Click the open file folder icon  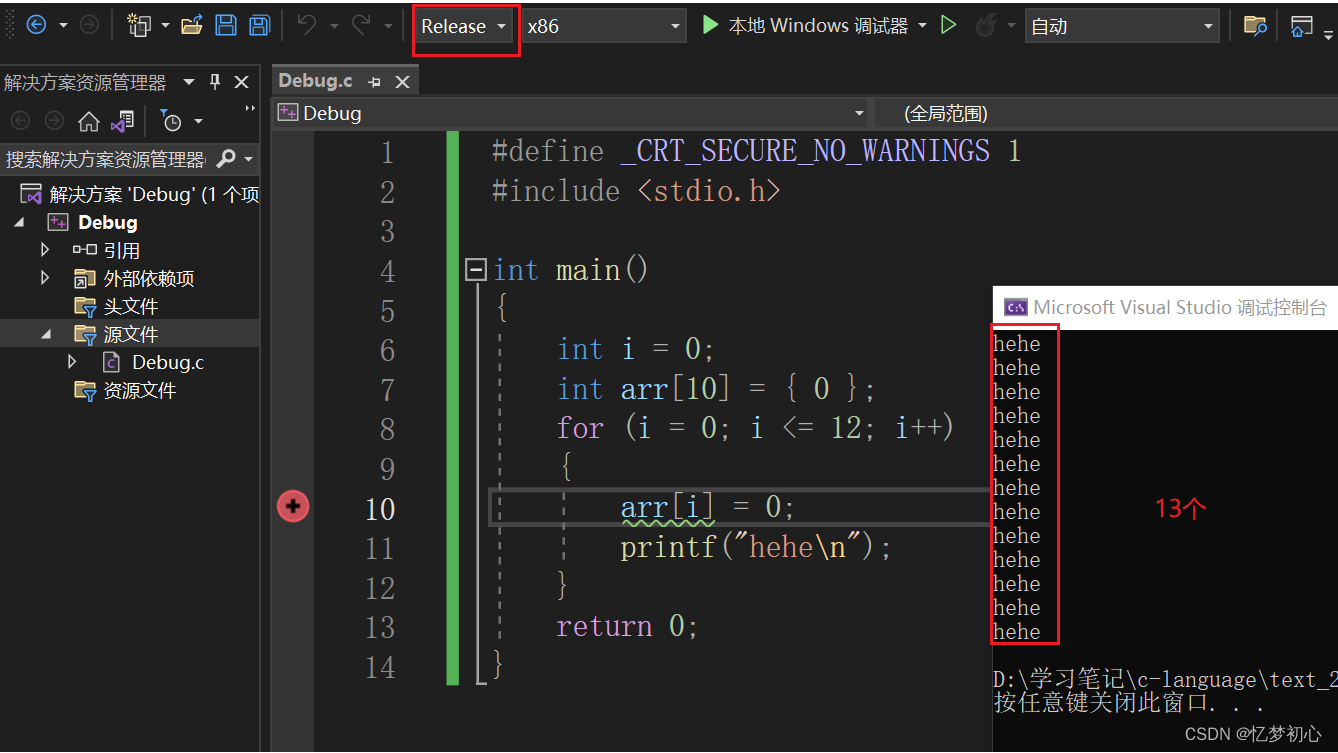click(x=192, y=26)
